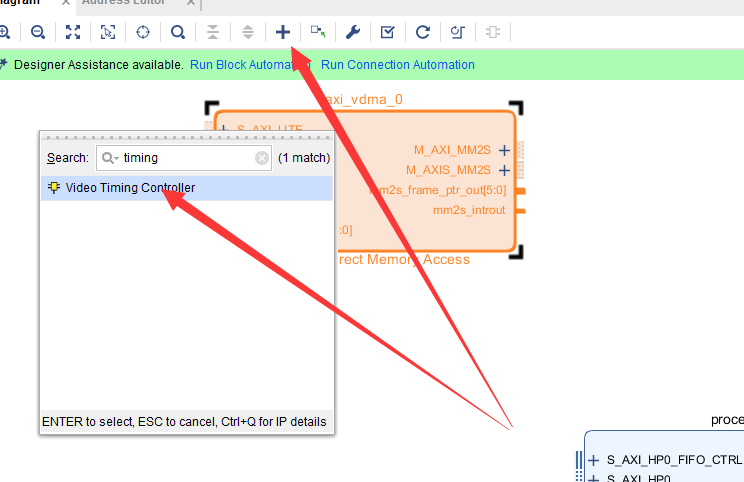Open the Search magnifier in the toolbar

pos(178,32)
